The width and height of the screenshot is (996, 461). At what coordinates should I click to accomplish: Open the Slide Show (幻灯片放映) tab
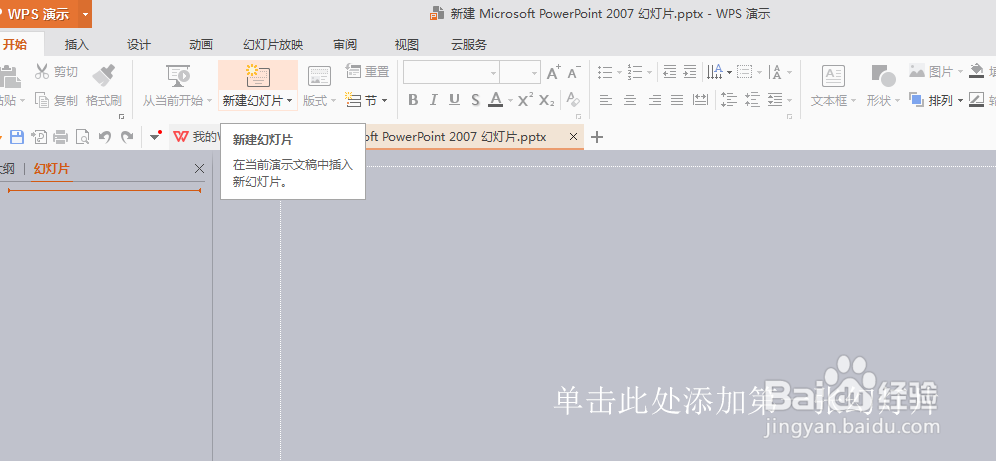[x=273, y=44]
